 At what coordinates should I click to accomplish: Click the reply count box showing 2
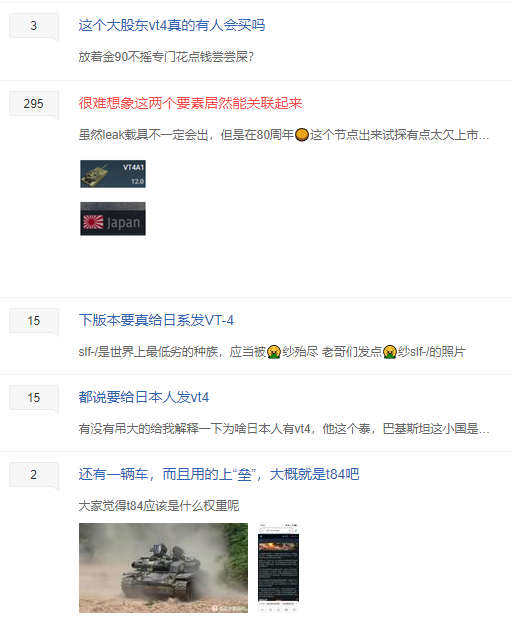34,475
